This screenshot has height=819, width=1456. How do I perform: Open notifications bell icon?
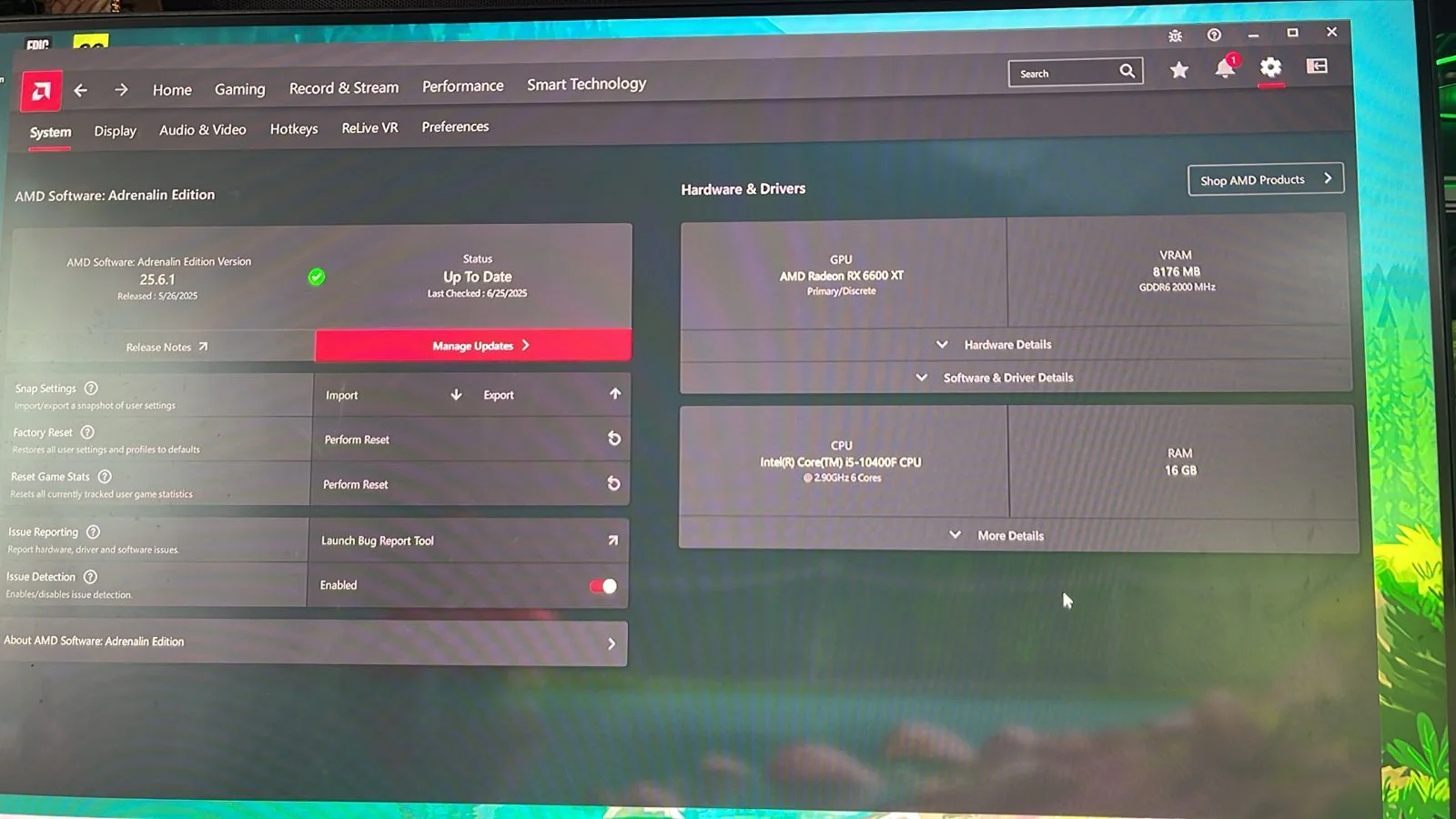pos(1226,68)
